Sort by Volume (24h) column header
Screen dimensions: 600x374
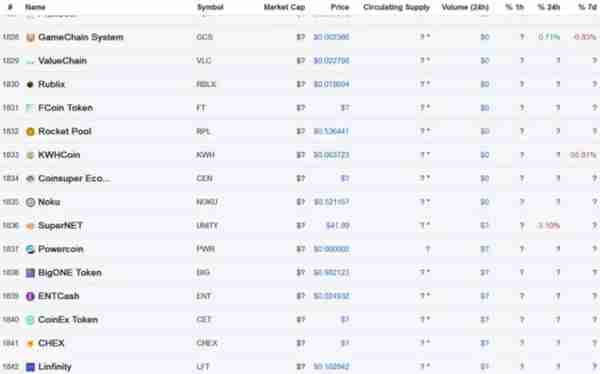pyautogui.click(x=465, y=7)
